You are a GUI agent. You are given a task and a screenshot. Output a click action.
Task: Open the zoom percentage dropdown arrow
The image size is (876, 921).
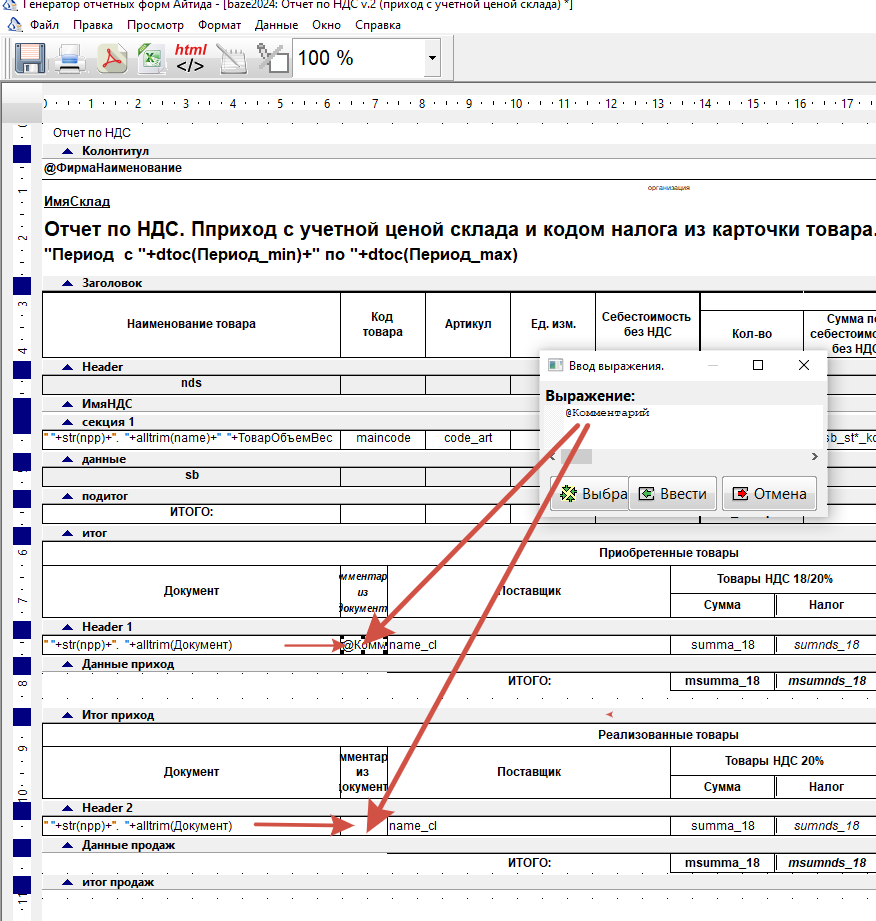coord(432,58)
